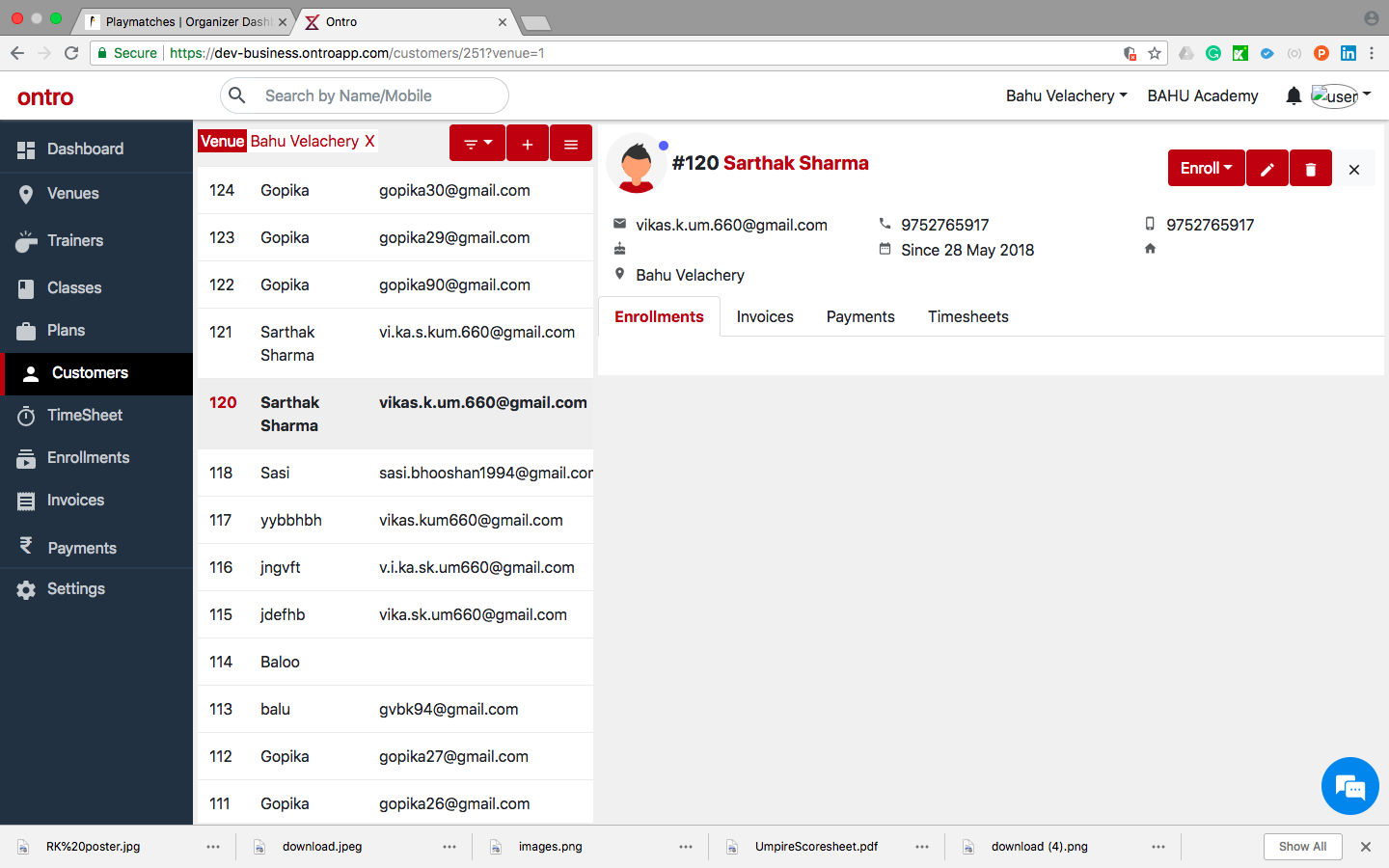Viewport: 1389px width, 868px height.
Task: Open Plans in the sidebar
Action: tap(96, 330)
